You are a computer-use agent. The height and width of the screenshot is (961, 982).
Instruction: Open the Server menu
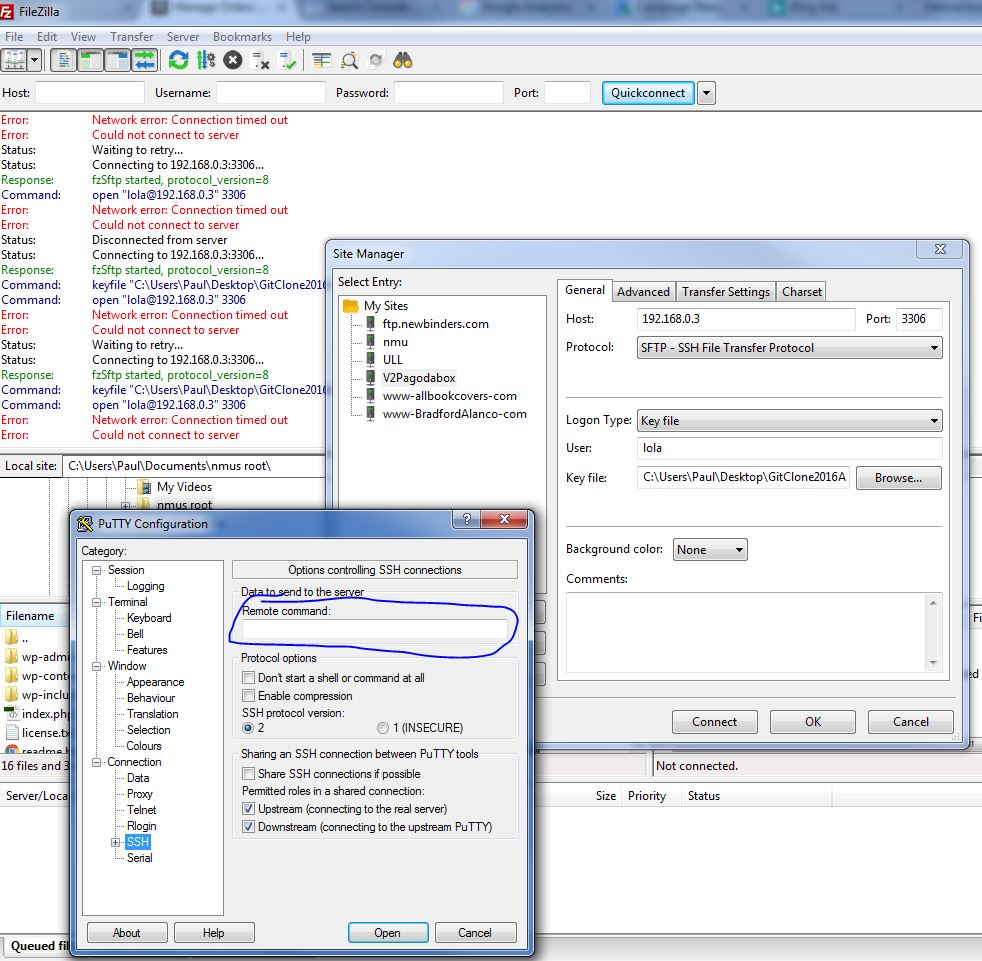click(183, 36)
